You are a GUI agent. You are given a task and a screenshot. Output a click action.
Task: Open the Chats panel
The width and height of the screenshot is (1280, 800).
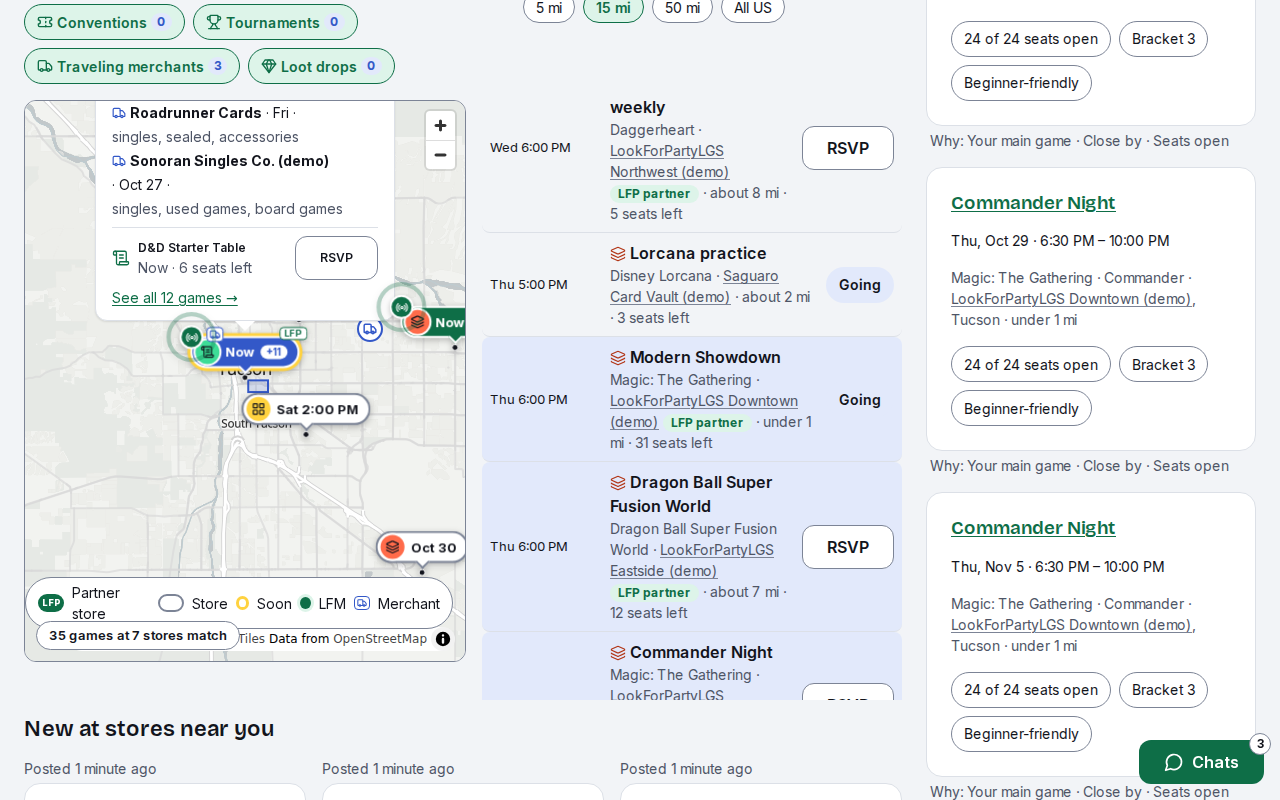click(x=1201, y=762)
